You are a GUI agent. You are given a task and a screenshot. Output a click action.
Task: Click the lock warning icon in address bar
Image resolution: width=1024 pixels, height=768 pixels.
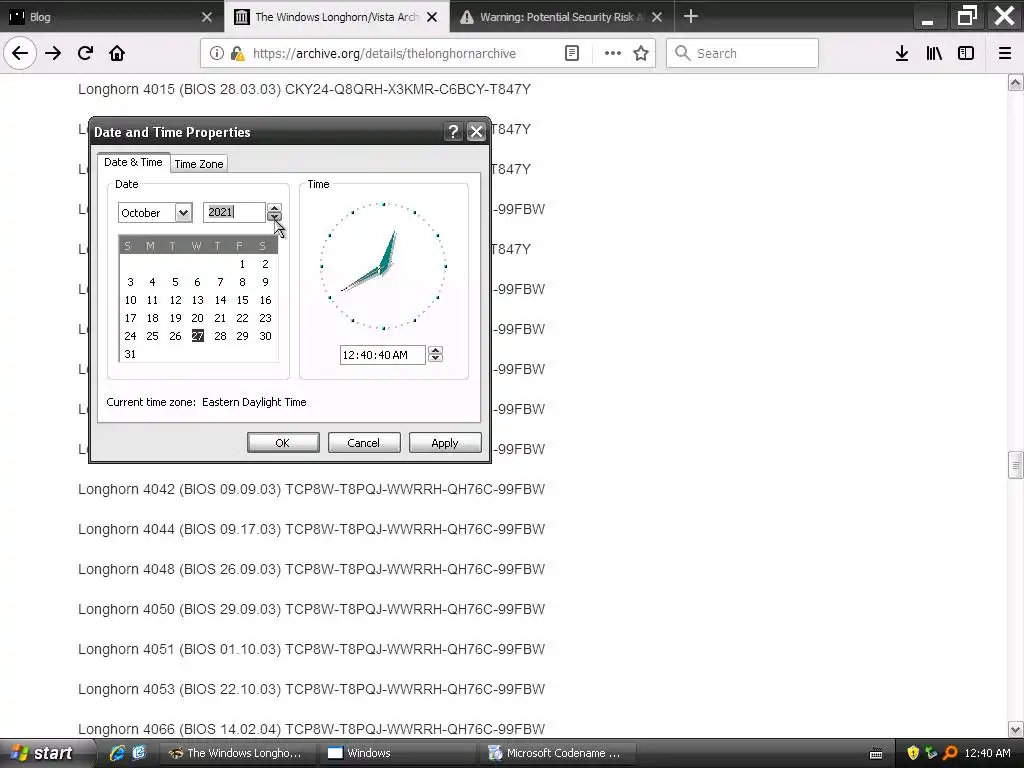pos(238,54)
